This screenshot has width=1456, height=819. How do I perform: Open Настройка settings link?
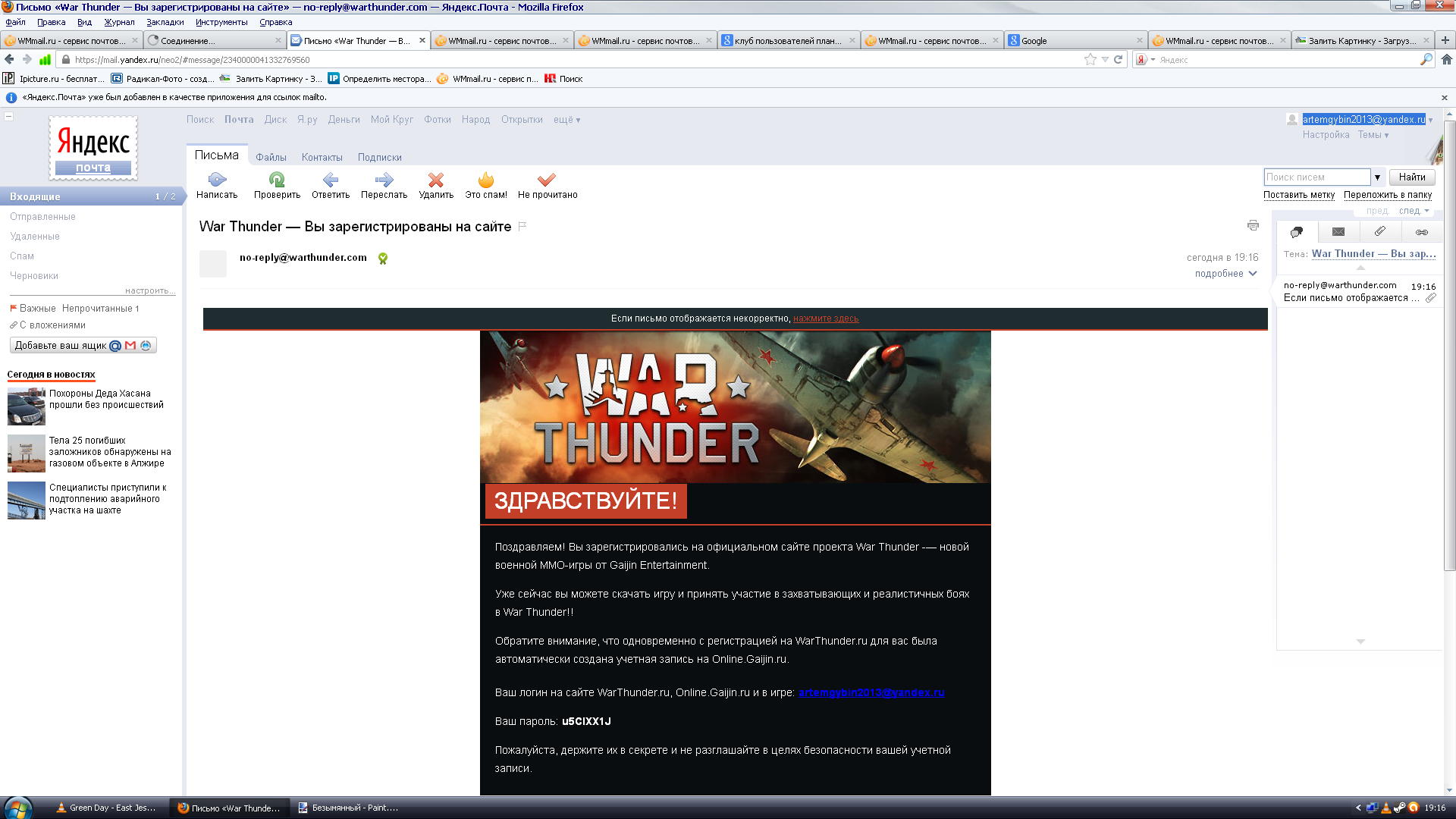pos(1326,135)
